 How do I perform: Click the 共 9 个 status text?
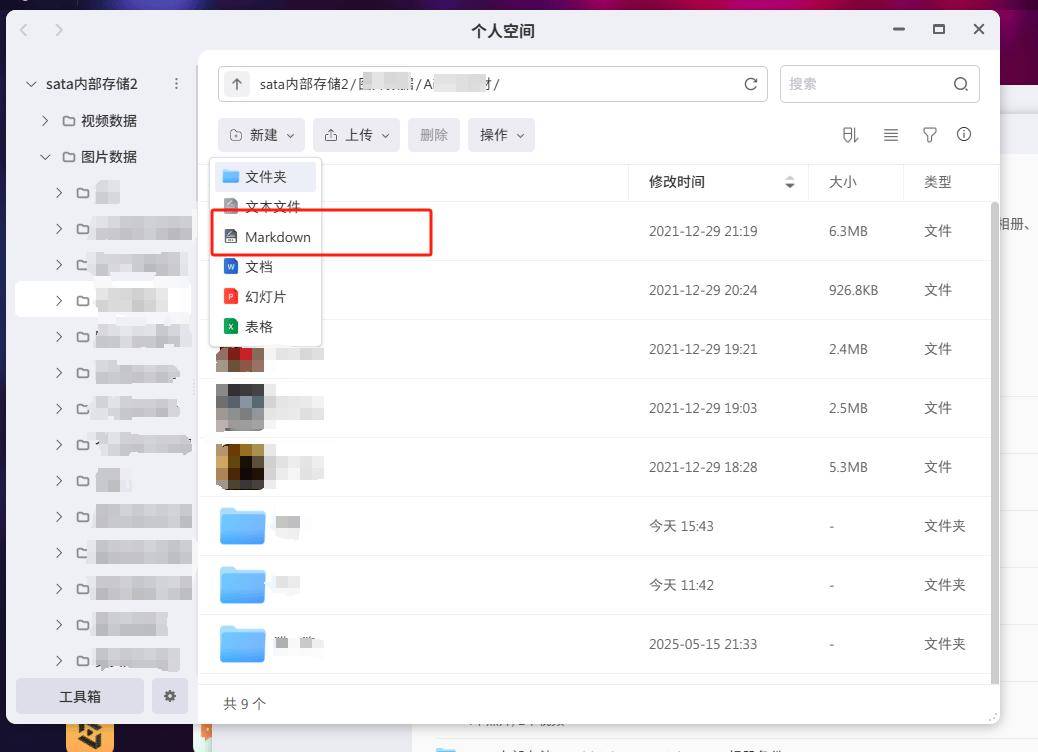[x=244, y=704]
